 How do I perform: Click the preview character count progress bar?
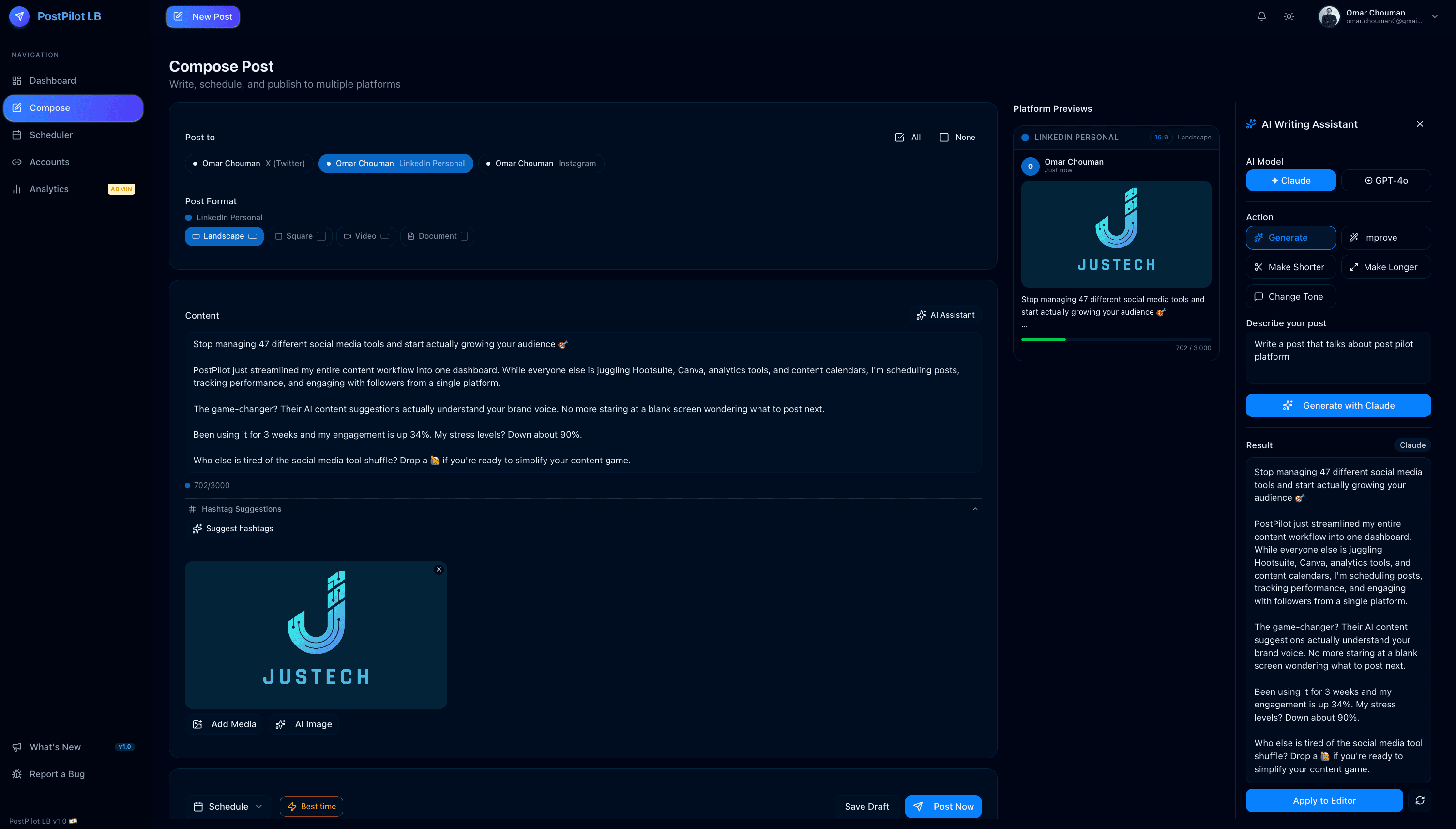tap(1116, 339)
